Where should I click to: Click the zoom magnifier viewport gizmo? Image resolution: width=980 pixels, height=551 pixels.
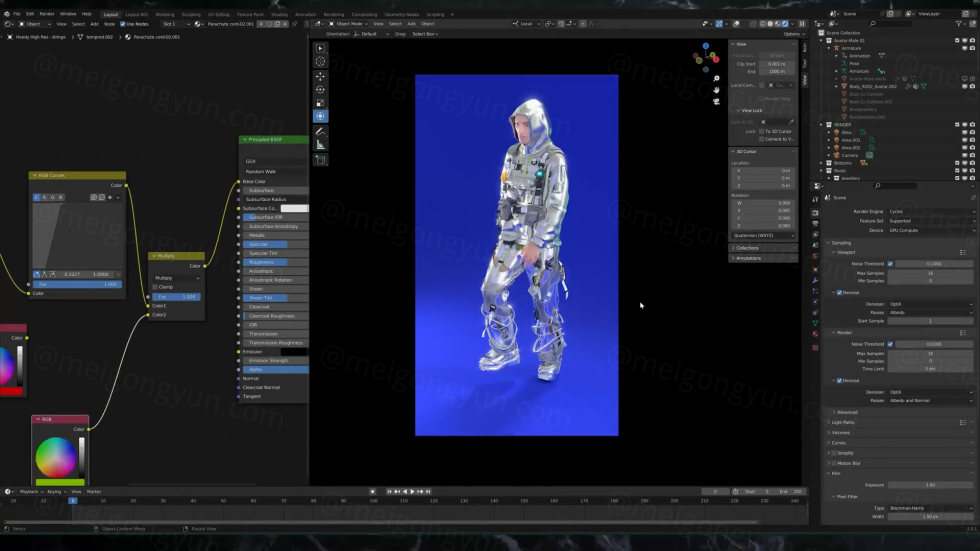pos(717,78)
